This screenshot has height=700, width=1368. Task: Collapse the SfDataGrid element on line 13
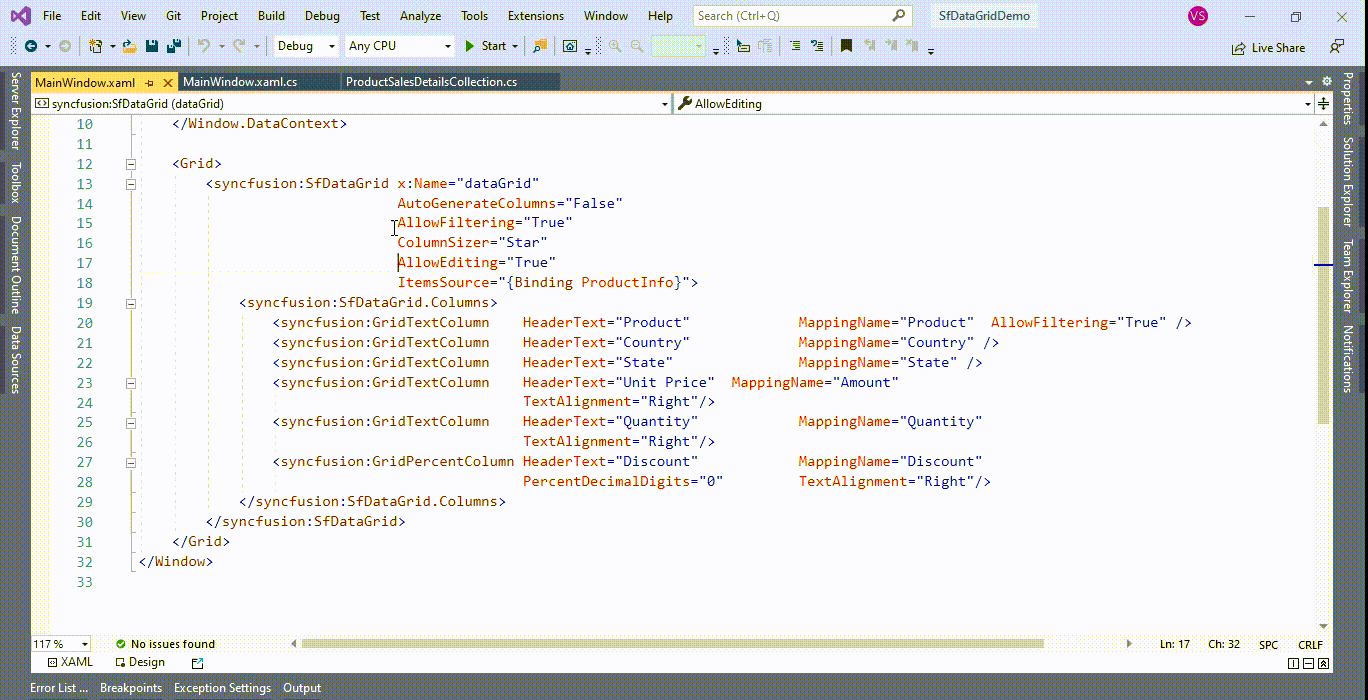tap(131, 183)
